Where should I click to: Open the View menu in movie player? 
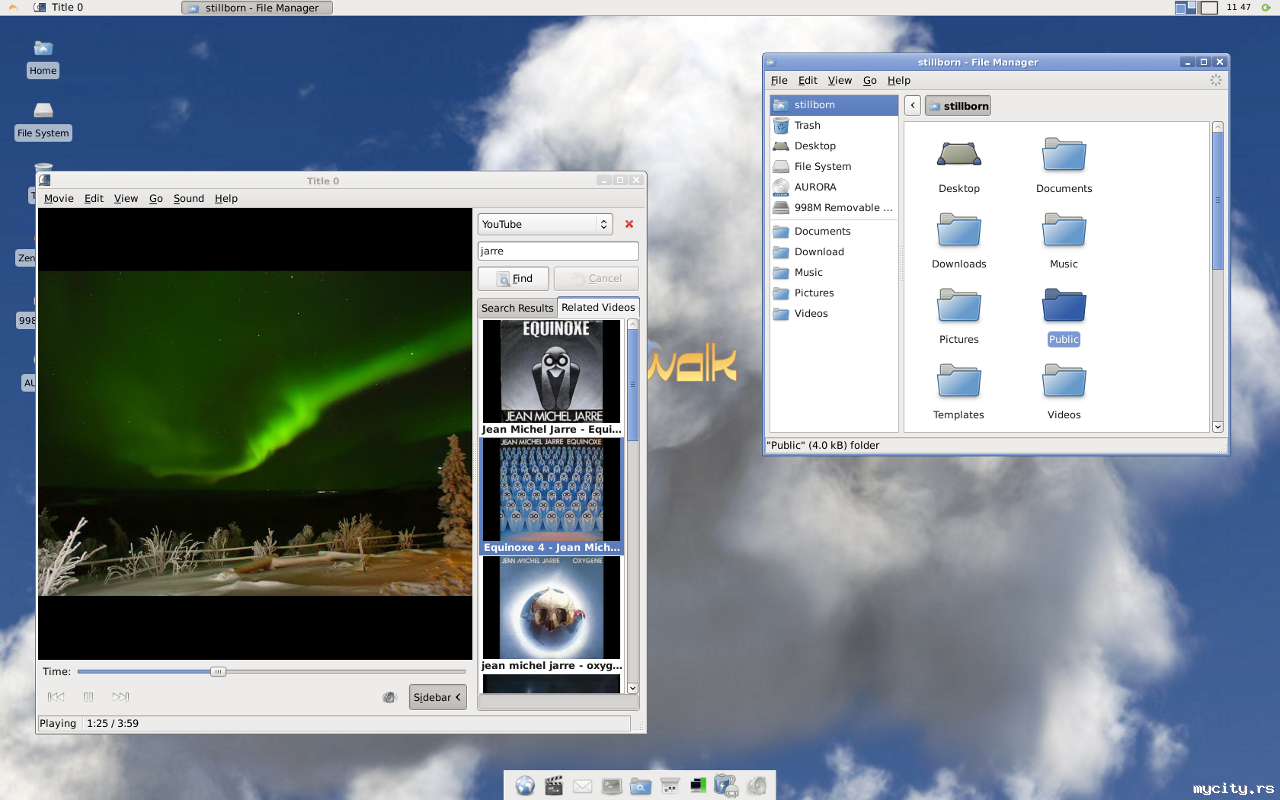[x=126, y=199]
